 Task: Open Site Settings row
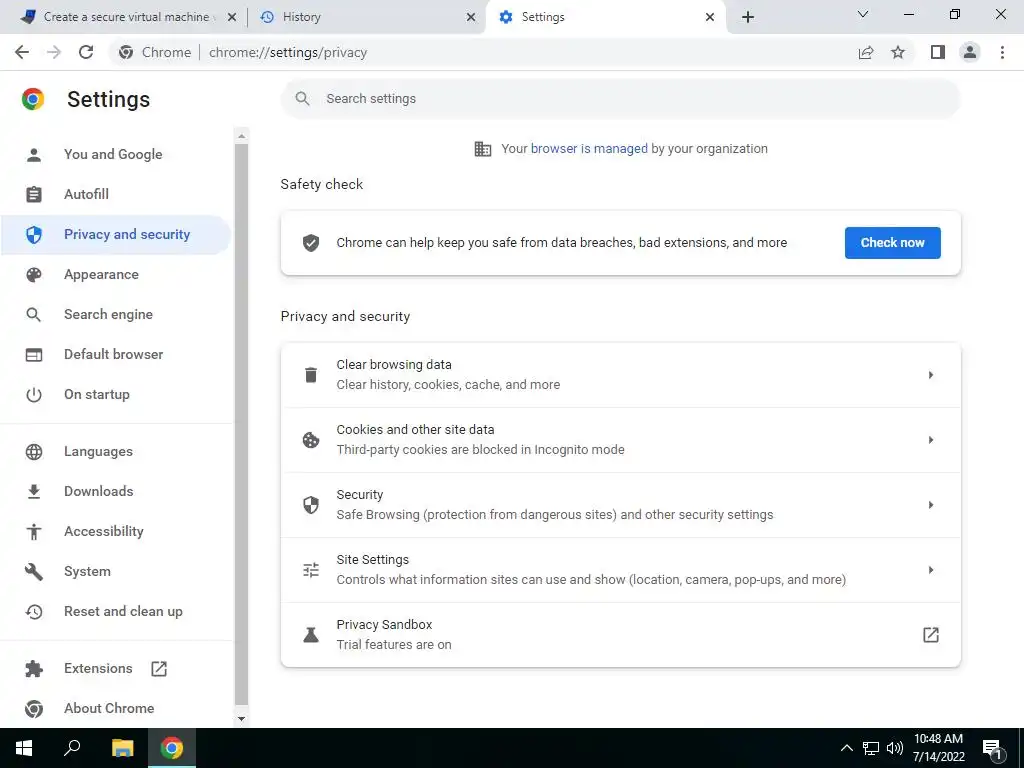(620, 570)
